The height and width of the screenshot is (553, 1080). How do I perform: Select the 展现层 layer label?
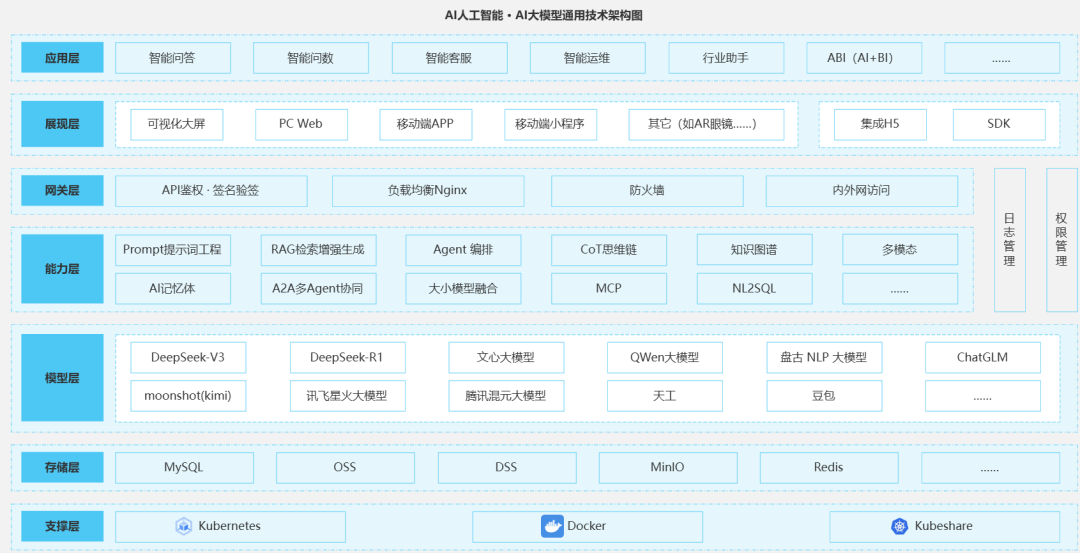tap(62, 125)
